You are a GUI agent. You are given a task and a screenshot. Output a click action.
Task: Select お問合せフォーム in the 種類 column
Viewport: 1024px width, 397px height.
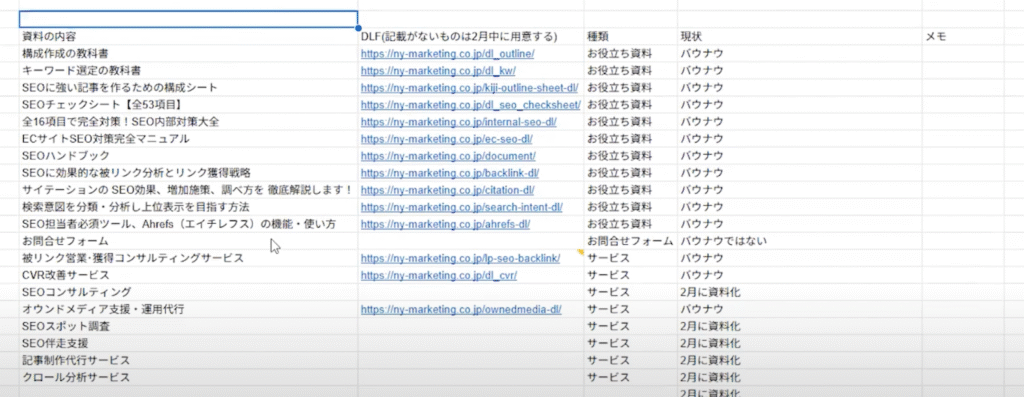click(630, 241)
